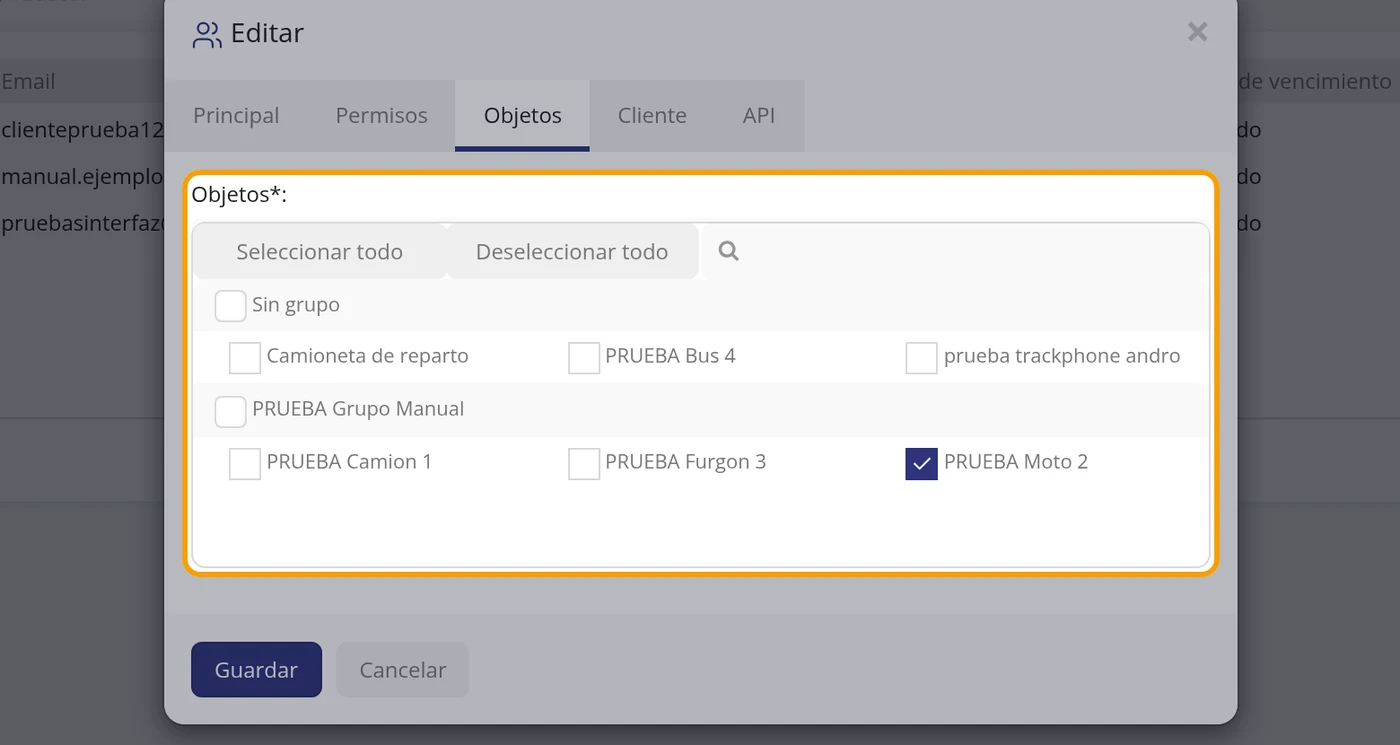Tick PRUEBA Camion 1 checkbox
Viewport: 1400px width, 745px height.
(x=245, y=463)
